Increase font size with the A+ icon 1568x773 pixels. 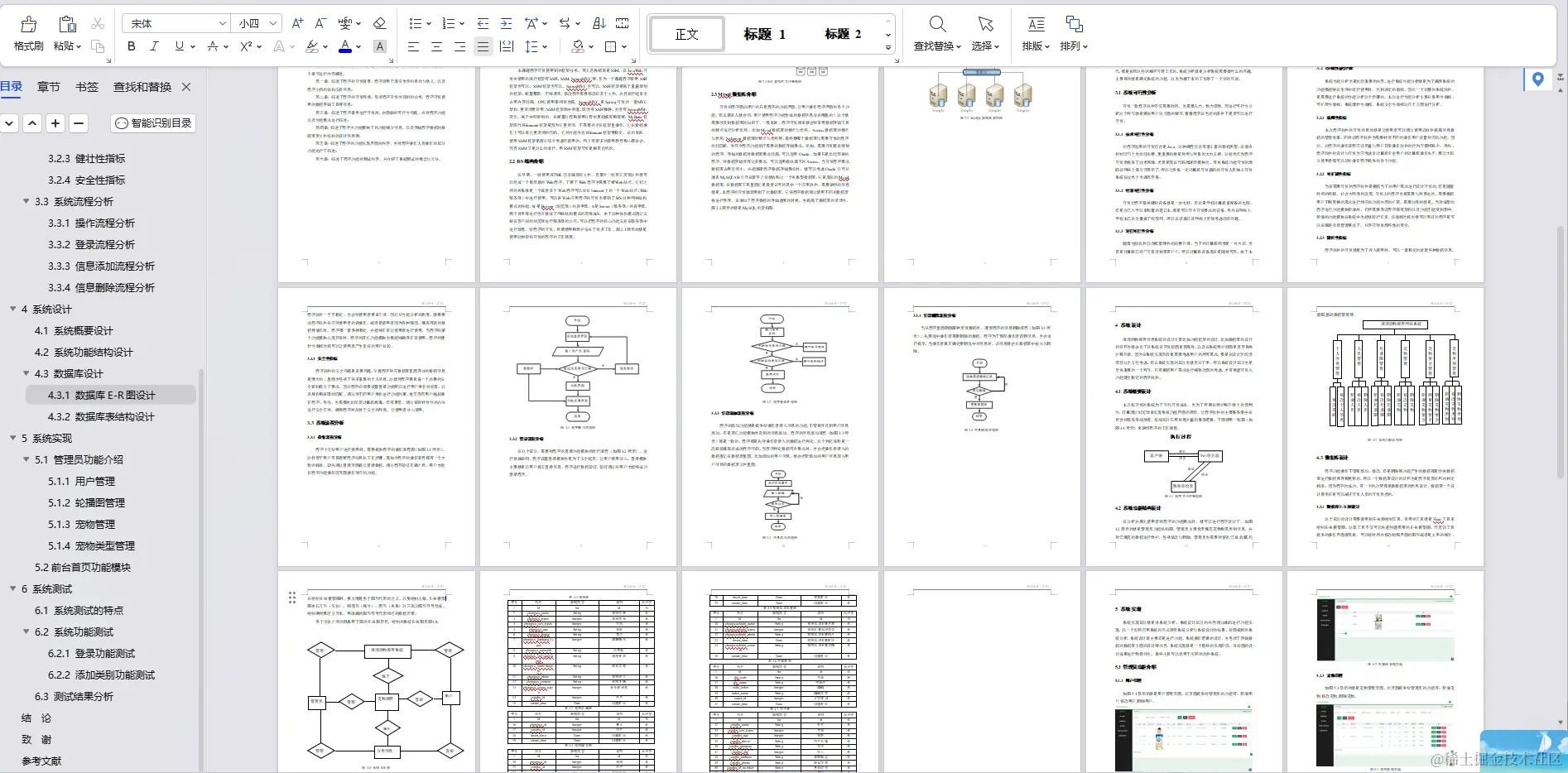click(x=297, y=23)
